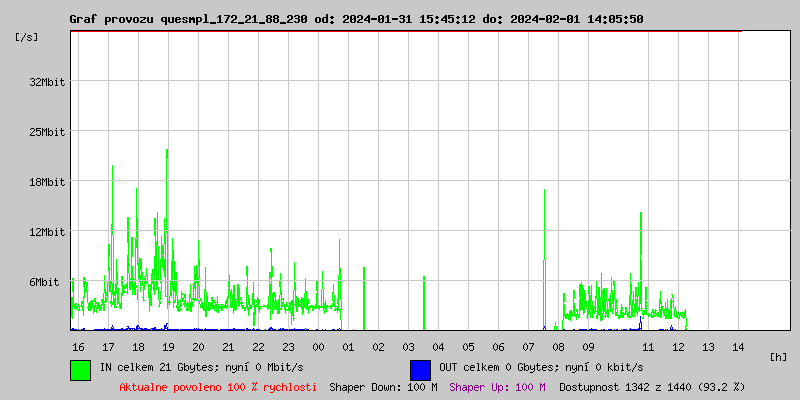Click the 12Mbit y-axis label
The width and height of the screenshot is (800, 400).
(x=47, y=232)
